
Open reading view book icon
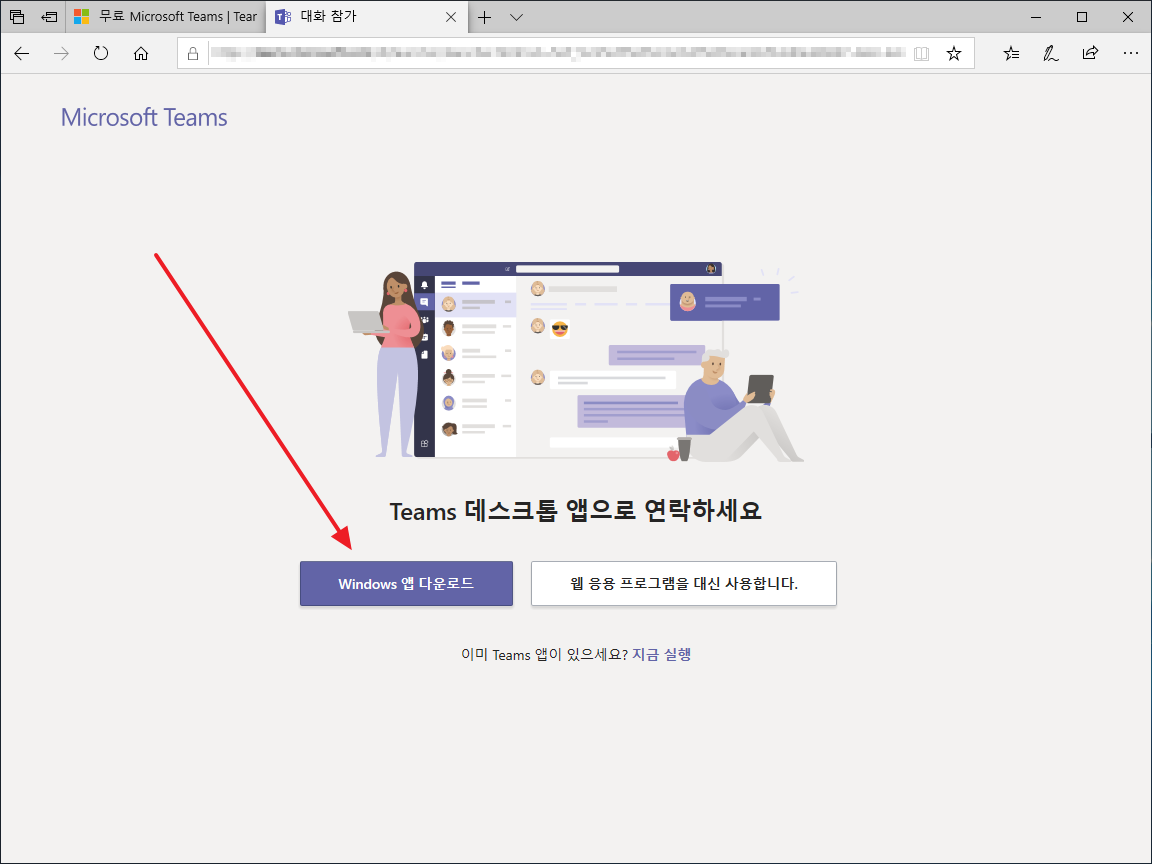point(921,54)
